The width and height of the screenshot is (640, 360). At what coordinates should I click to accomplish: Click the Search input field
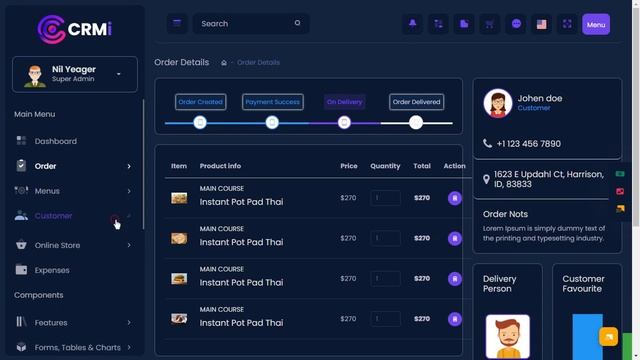pos(251,24)
